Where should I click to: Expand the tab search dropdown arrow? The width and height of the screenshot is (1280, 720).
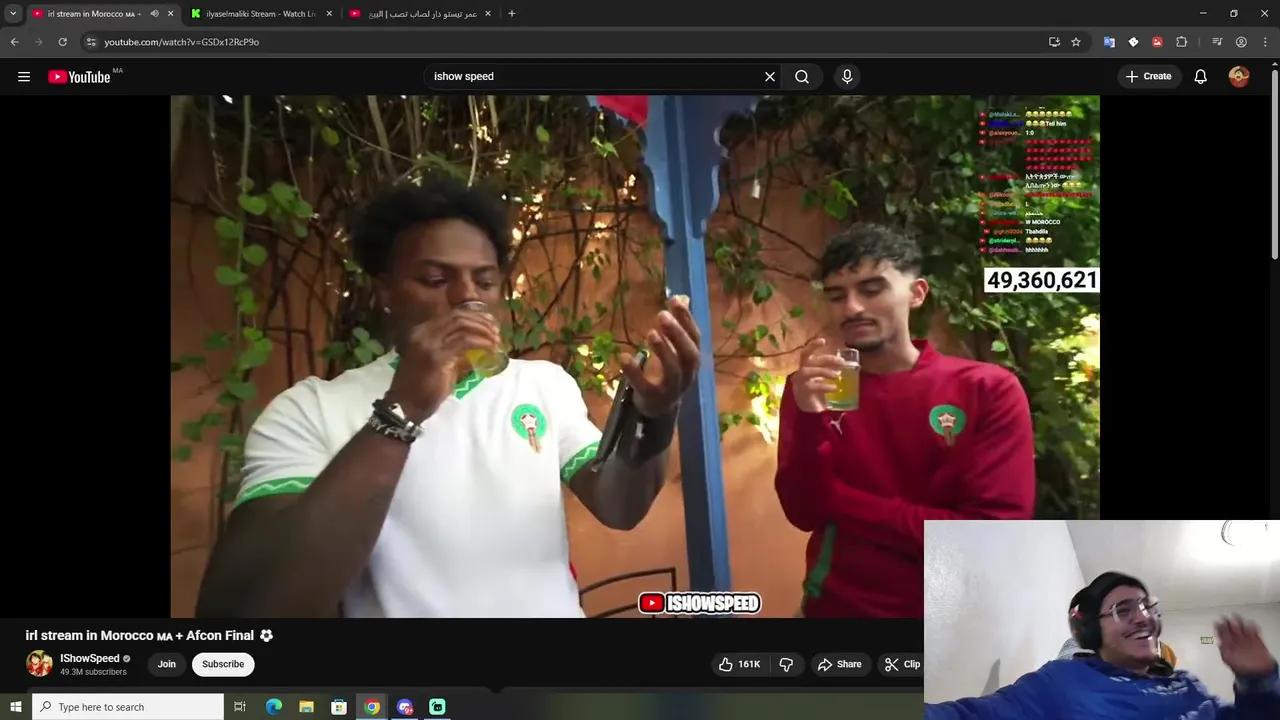(x=13, y=14)
